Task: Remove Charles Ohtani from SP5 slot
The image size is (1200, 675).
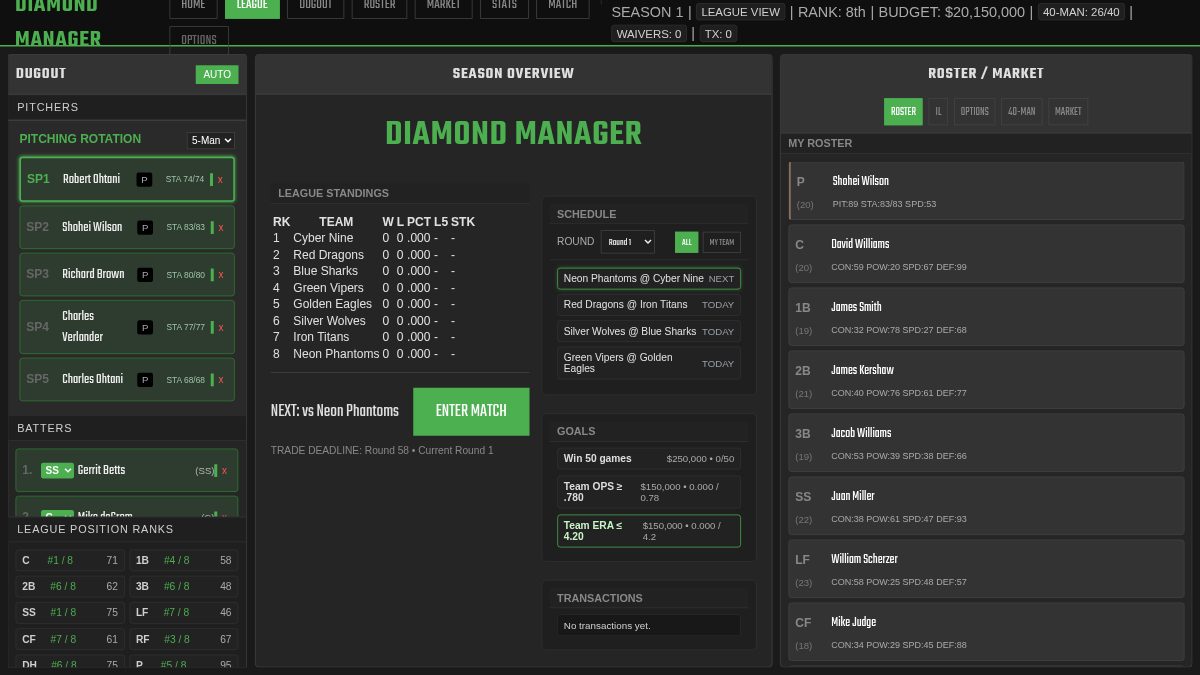Action: click(x=220, y=380)
